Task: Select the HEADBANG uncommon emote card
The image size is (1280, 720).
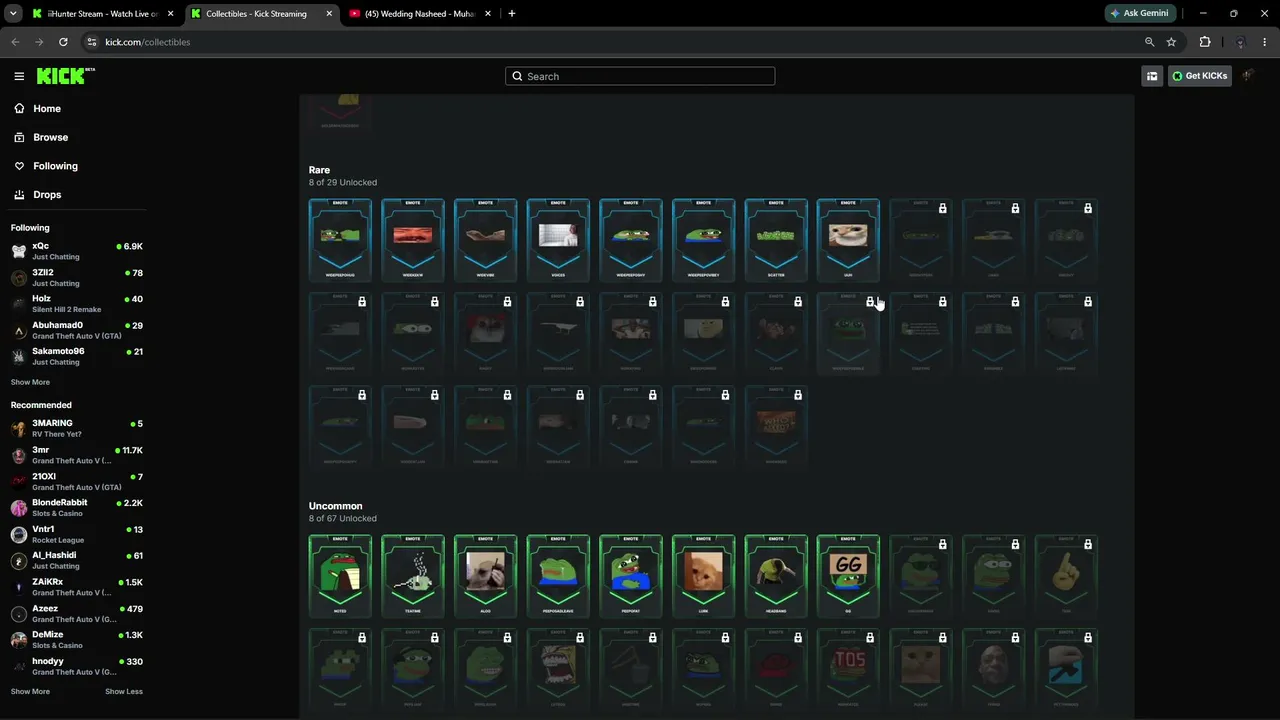Action: pyautogui.click(x=776, y=576)
